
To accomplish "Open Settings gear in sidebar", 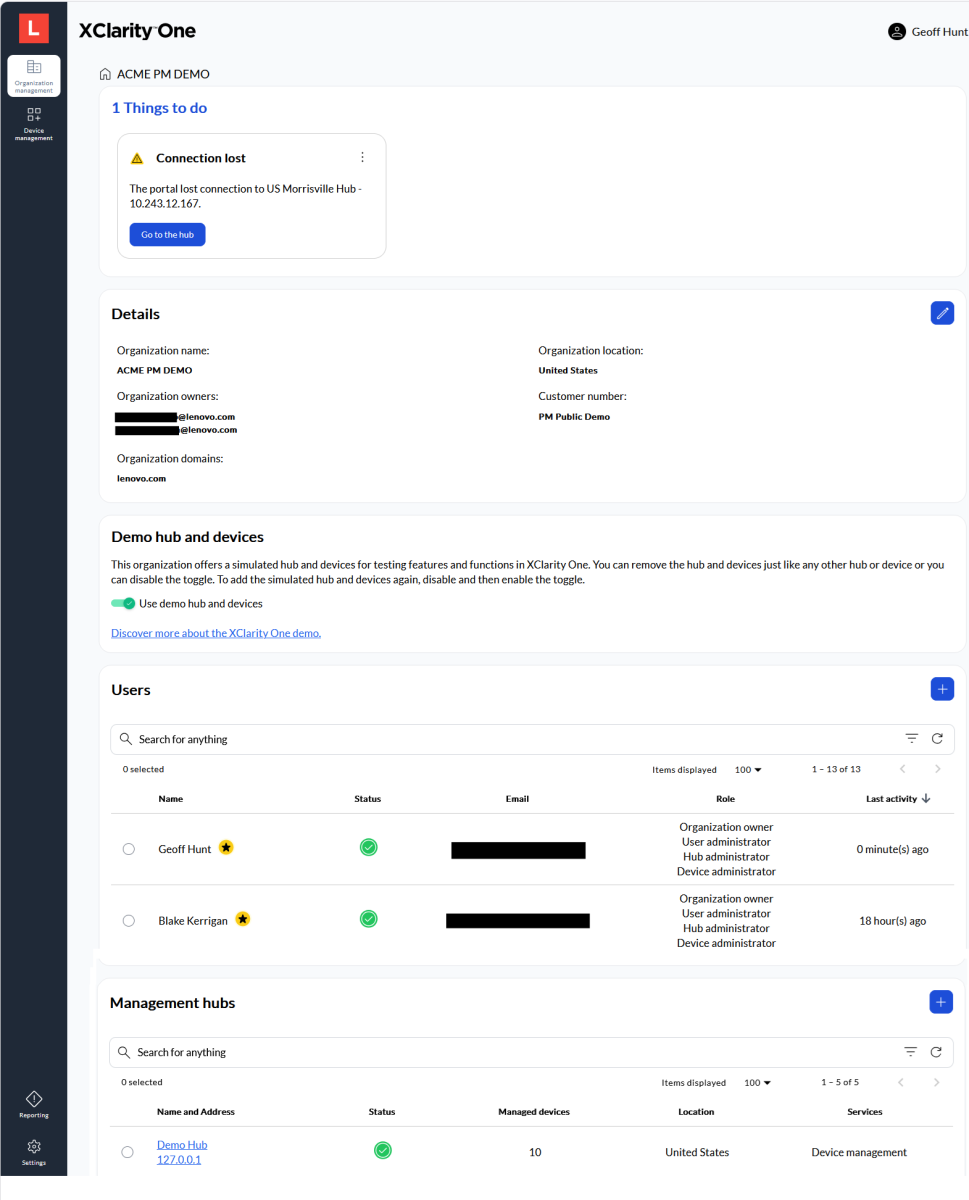I will pos(34,1152).
